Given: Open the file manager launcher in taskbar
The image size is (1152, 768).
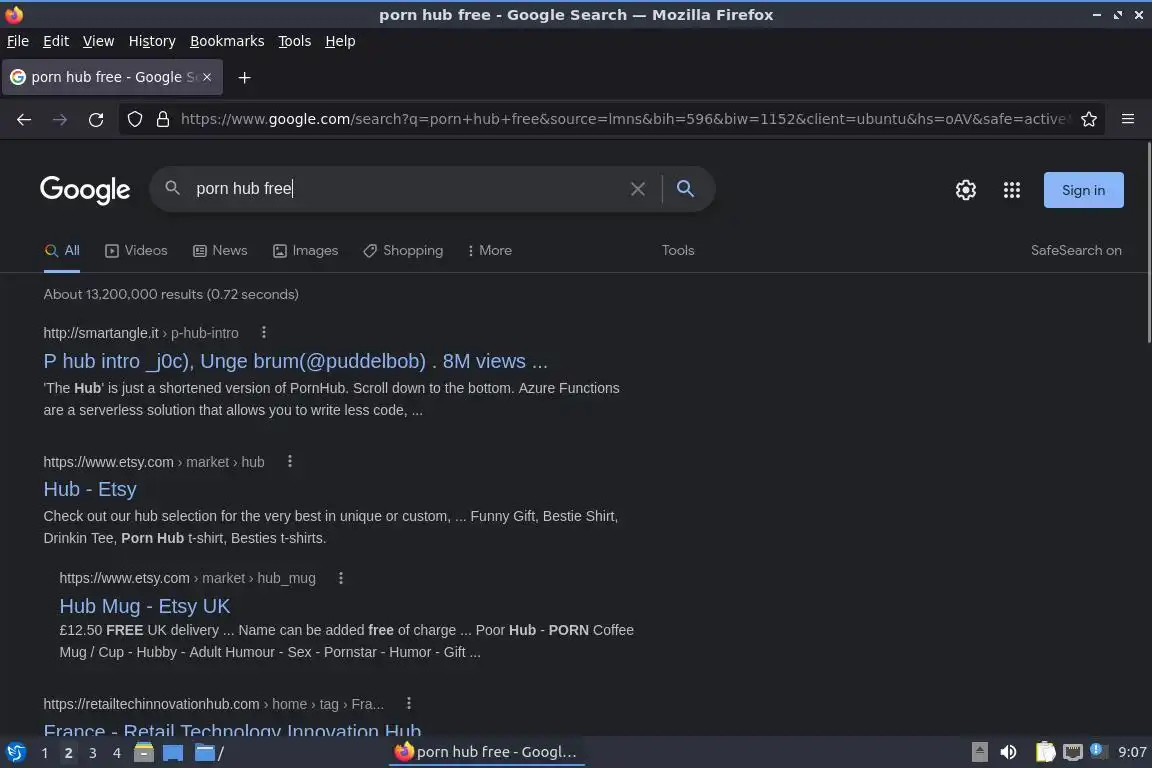Looking at the screenshot, I should [144, 753].
